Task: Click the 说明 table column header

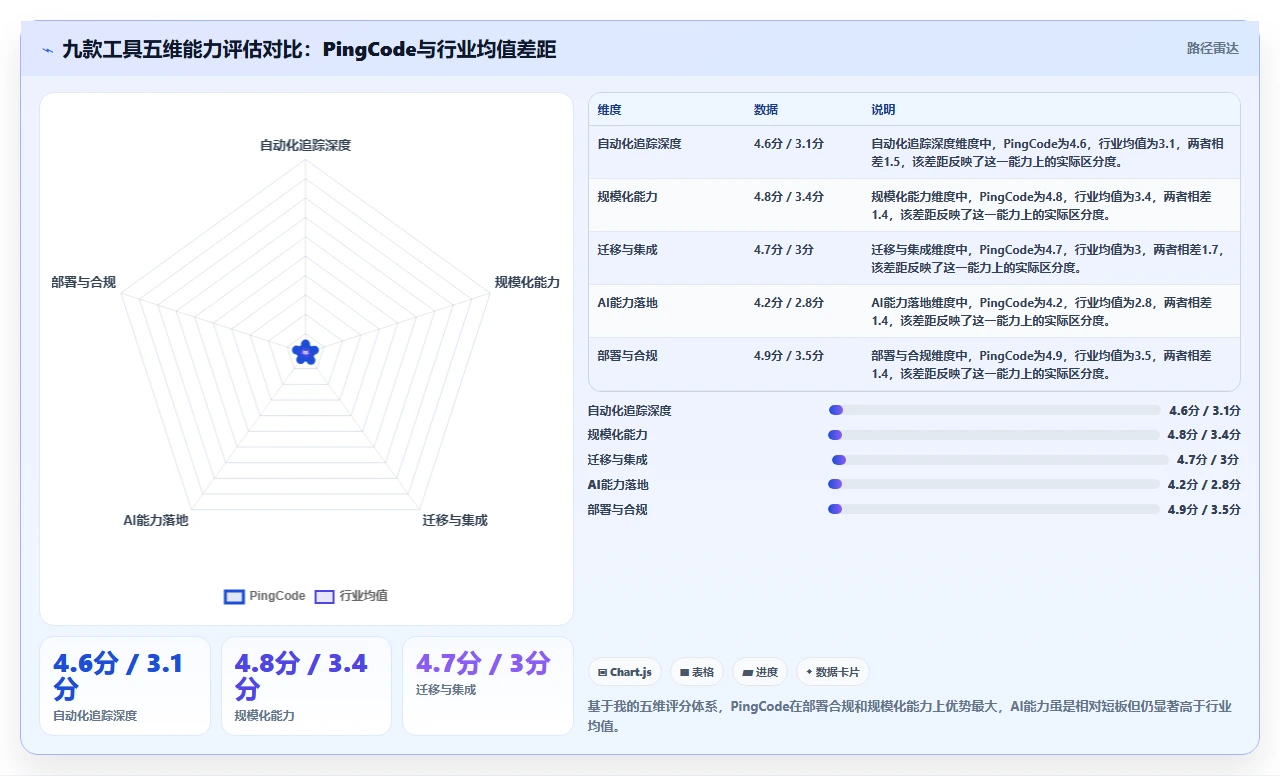Action: 883,110
